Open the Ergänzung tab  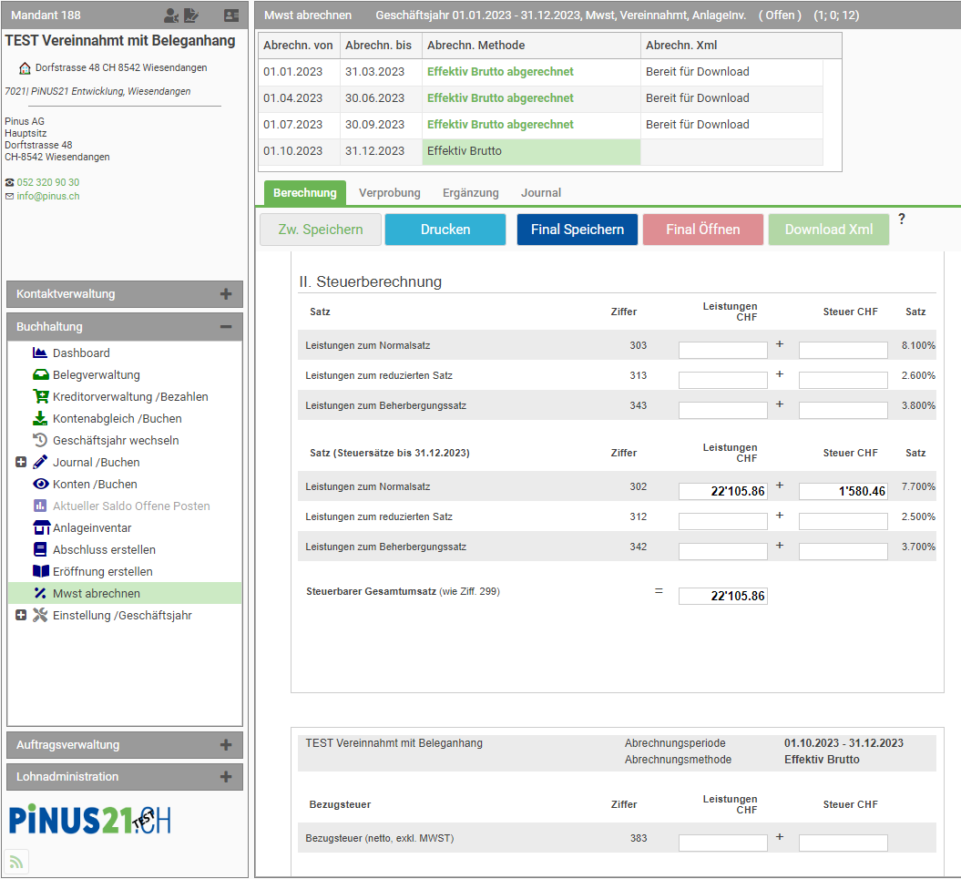[471, 192]
